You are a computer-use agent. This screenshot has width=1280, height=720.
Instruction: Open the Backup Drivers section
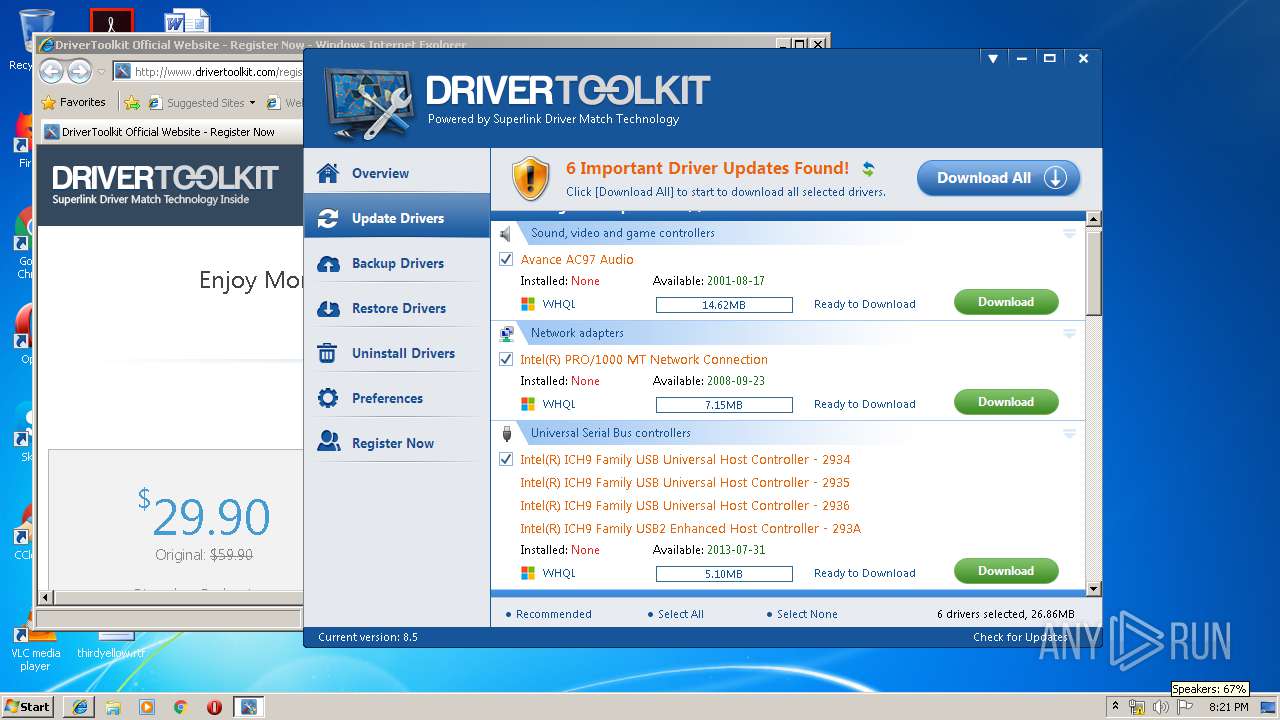[397, 263]
